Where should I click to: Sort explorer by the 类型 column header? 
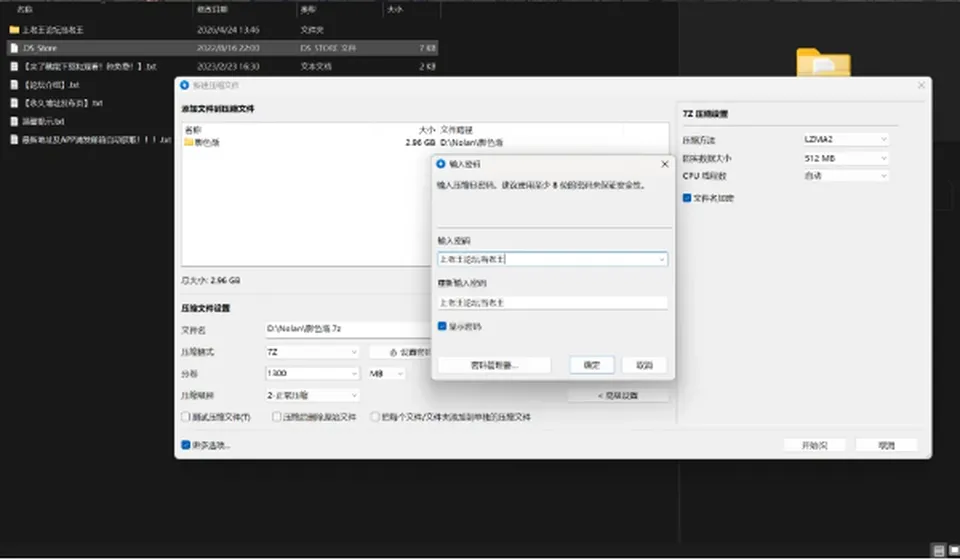(x=308, y=9)
